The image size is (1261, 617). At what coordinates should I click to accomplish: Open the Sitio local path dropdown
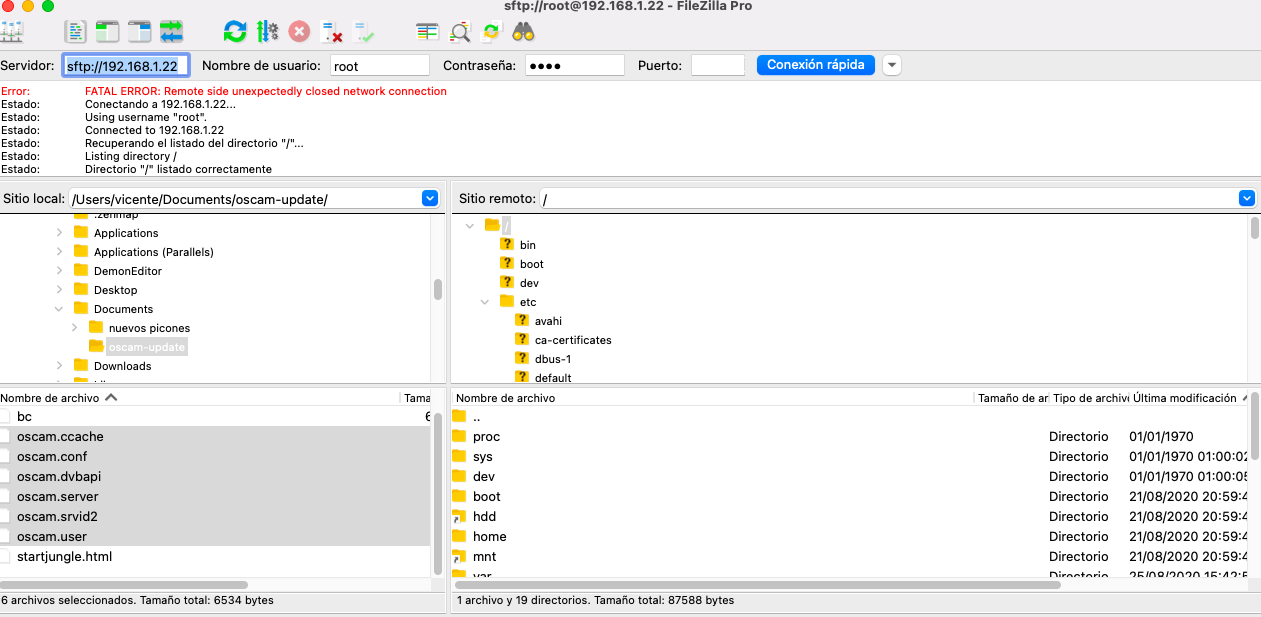430,199
